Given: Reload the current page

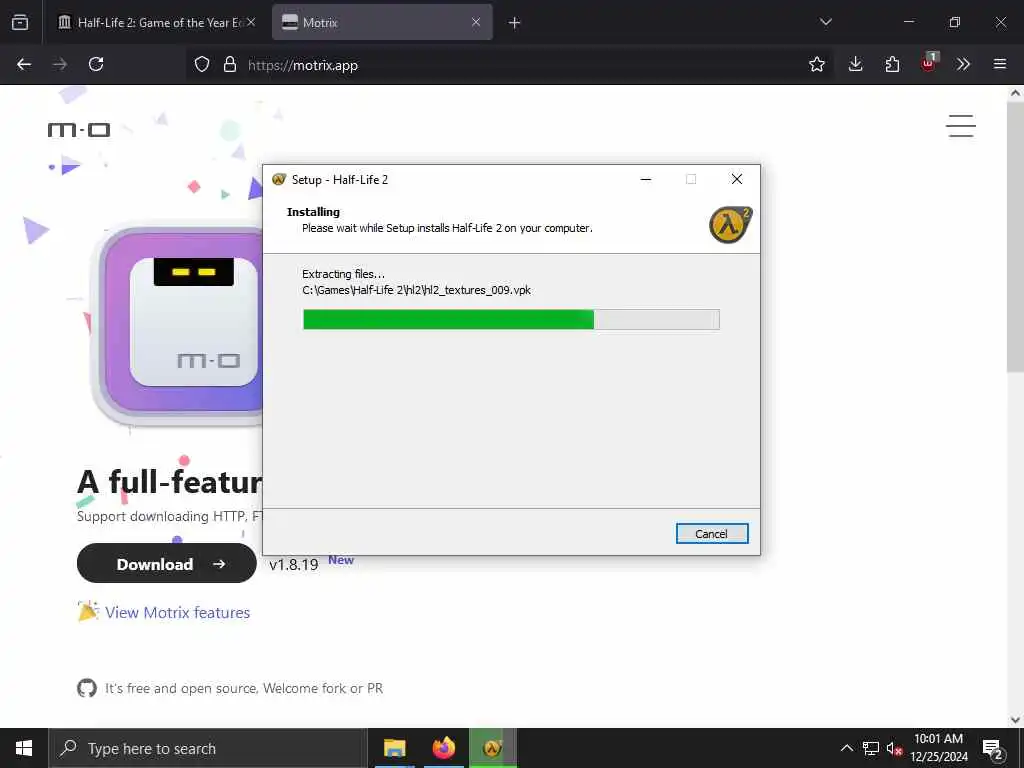Looking at the screenshot, I should tap(96, 65).
